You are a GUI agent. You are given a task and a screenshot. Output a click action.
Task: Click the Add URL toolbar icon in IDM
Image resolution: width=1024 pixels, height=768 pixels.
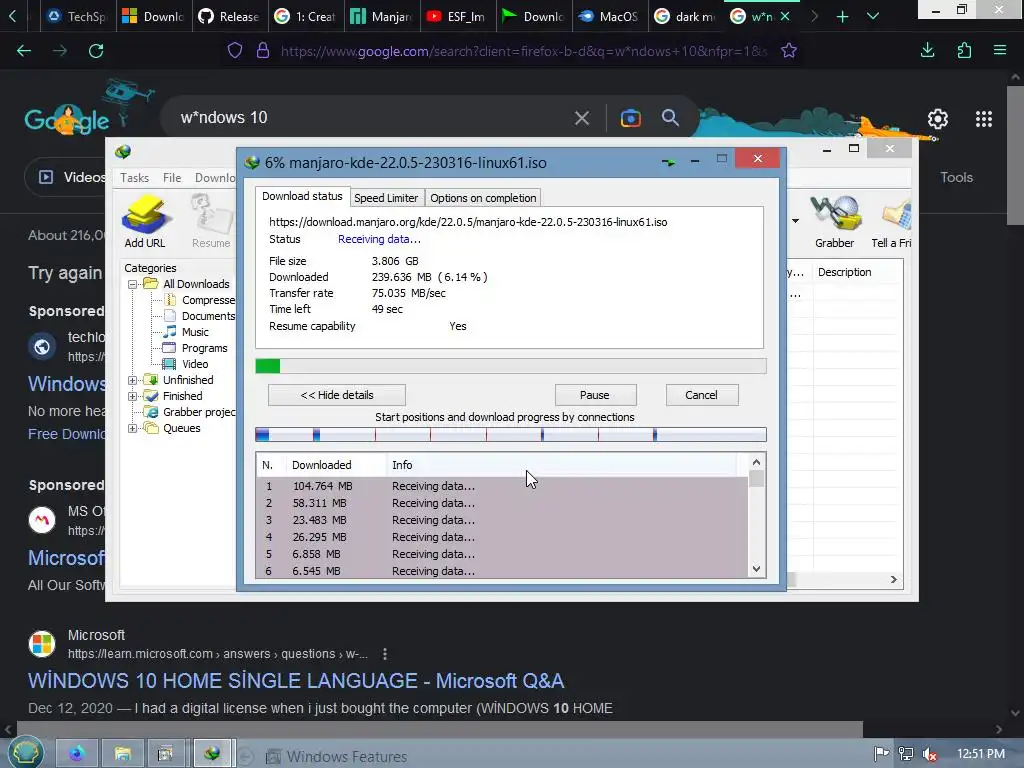(x=145, y=221)
